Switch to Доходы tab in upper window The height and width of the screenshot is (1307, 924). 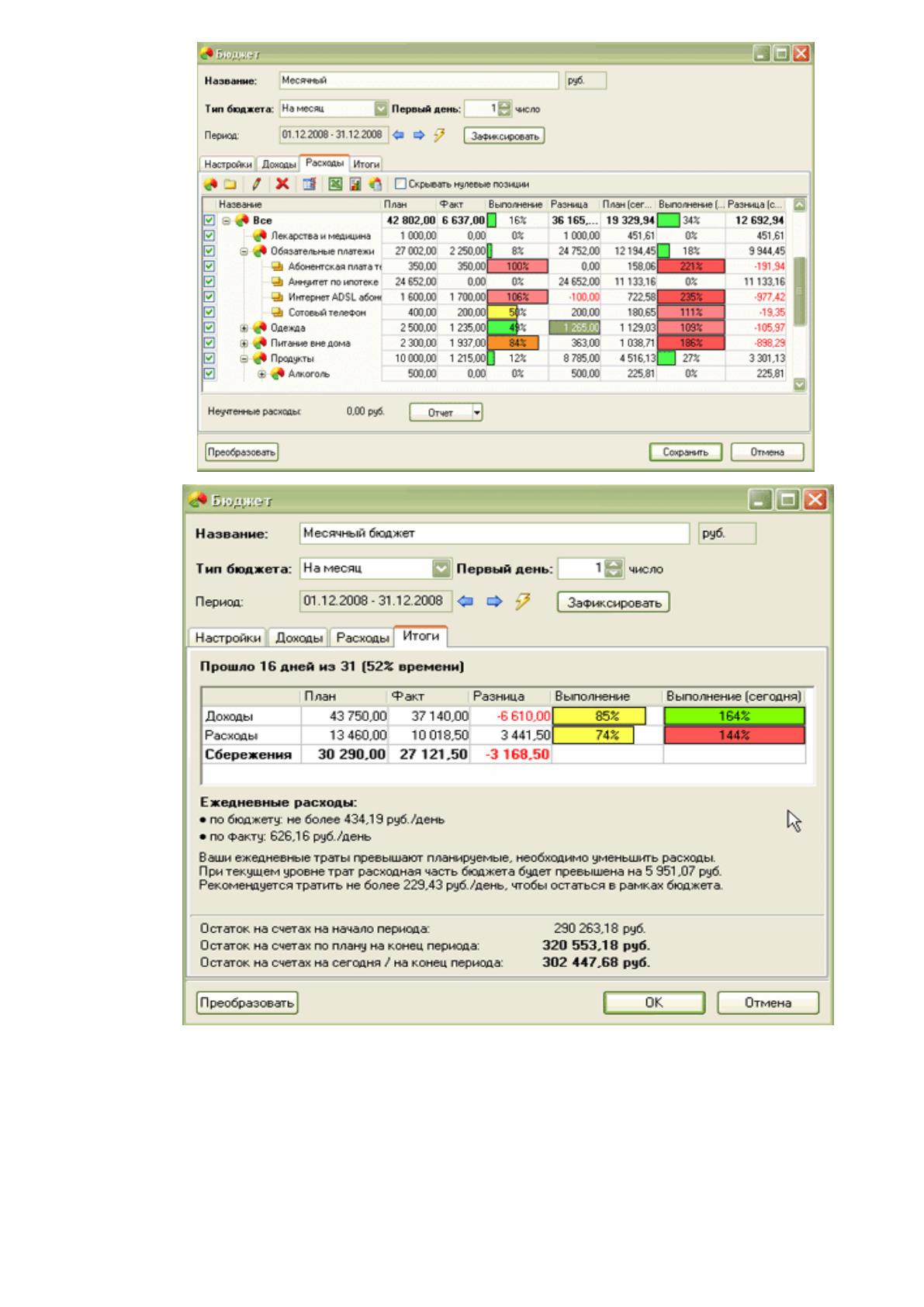pos(279,165)
